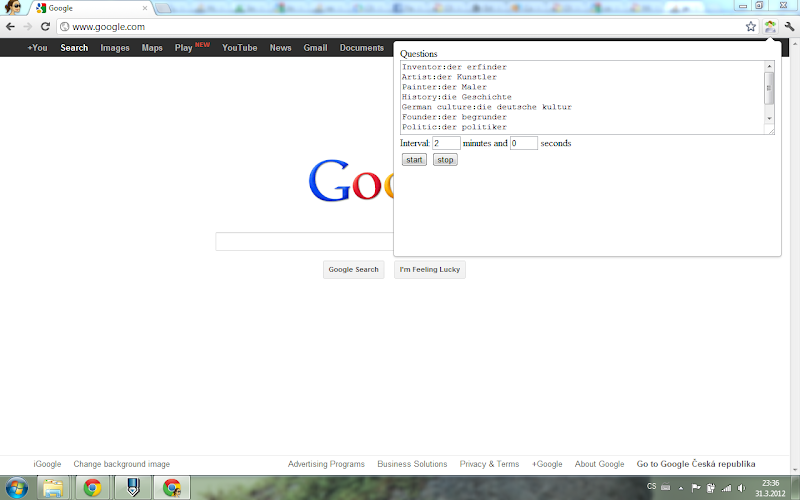
Task: Click the "Inventor:der erfinder" line
Action: [454, 67]
